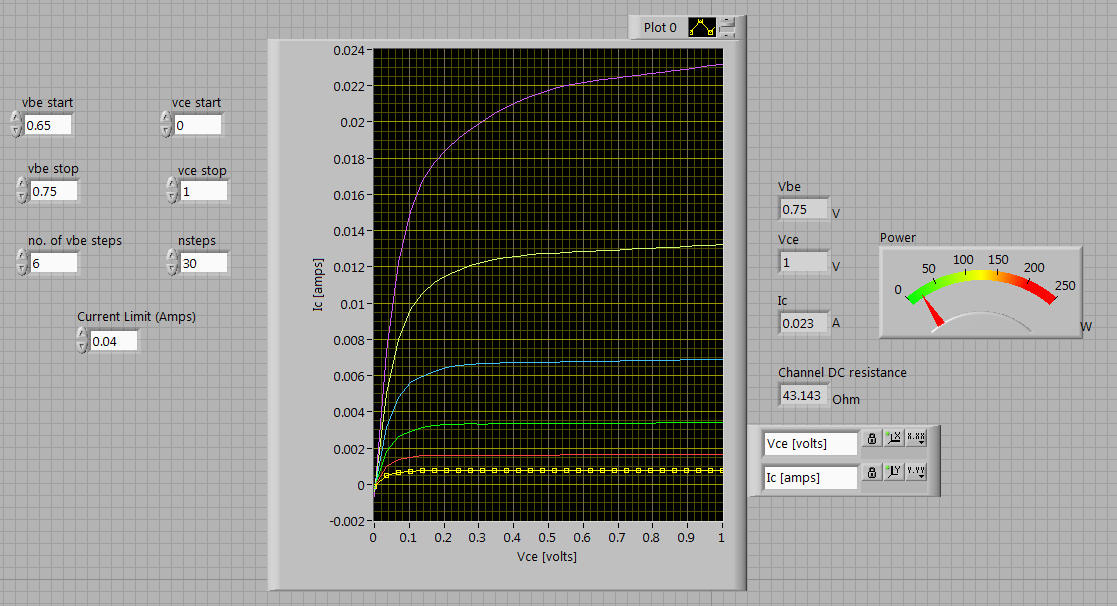Autoscale the X axis once

click(x=894, y=439)
